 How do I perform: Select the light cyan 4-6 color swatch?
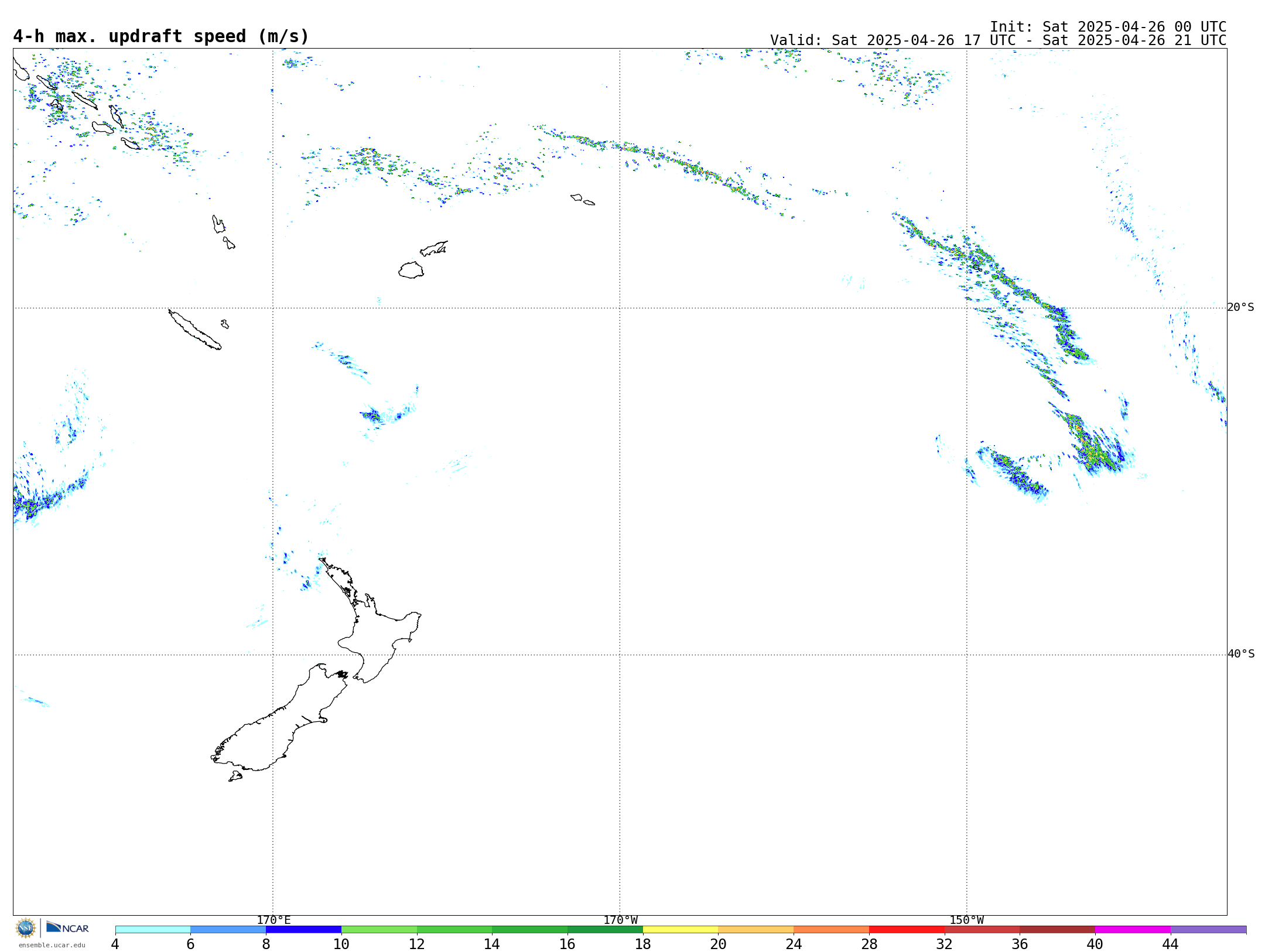(153, 930)
